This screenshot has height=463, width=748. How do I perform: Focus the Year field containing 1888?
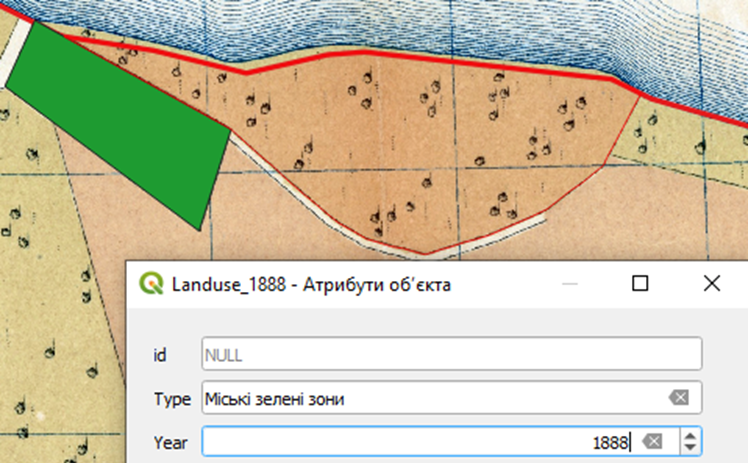click(x=420, y=441)
